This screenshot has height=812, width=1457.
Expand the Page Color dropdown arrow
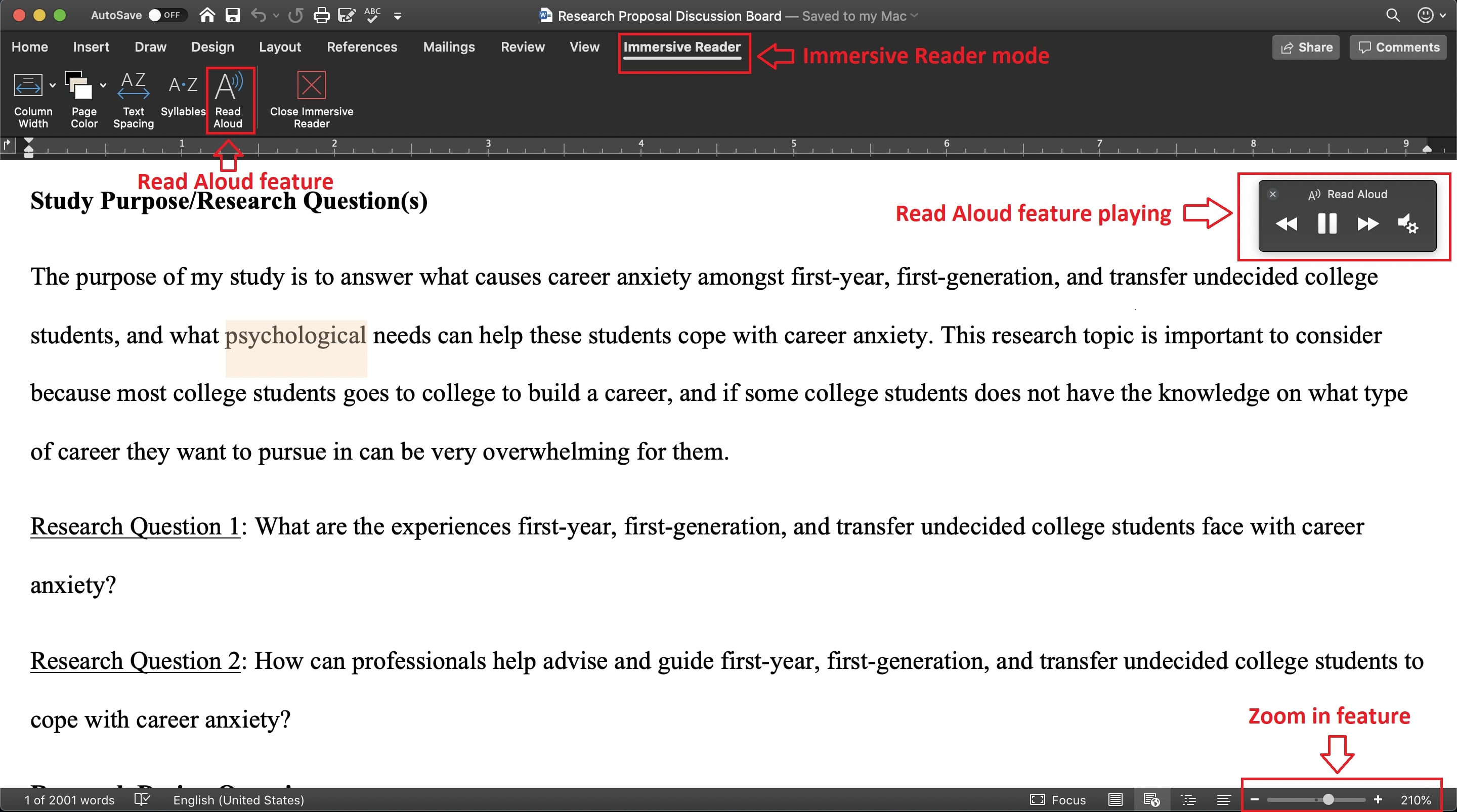click(x=103, y=85)
